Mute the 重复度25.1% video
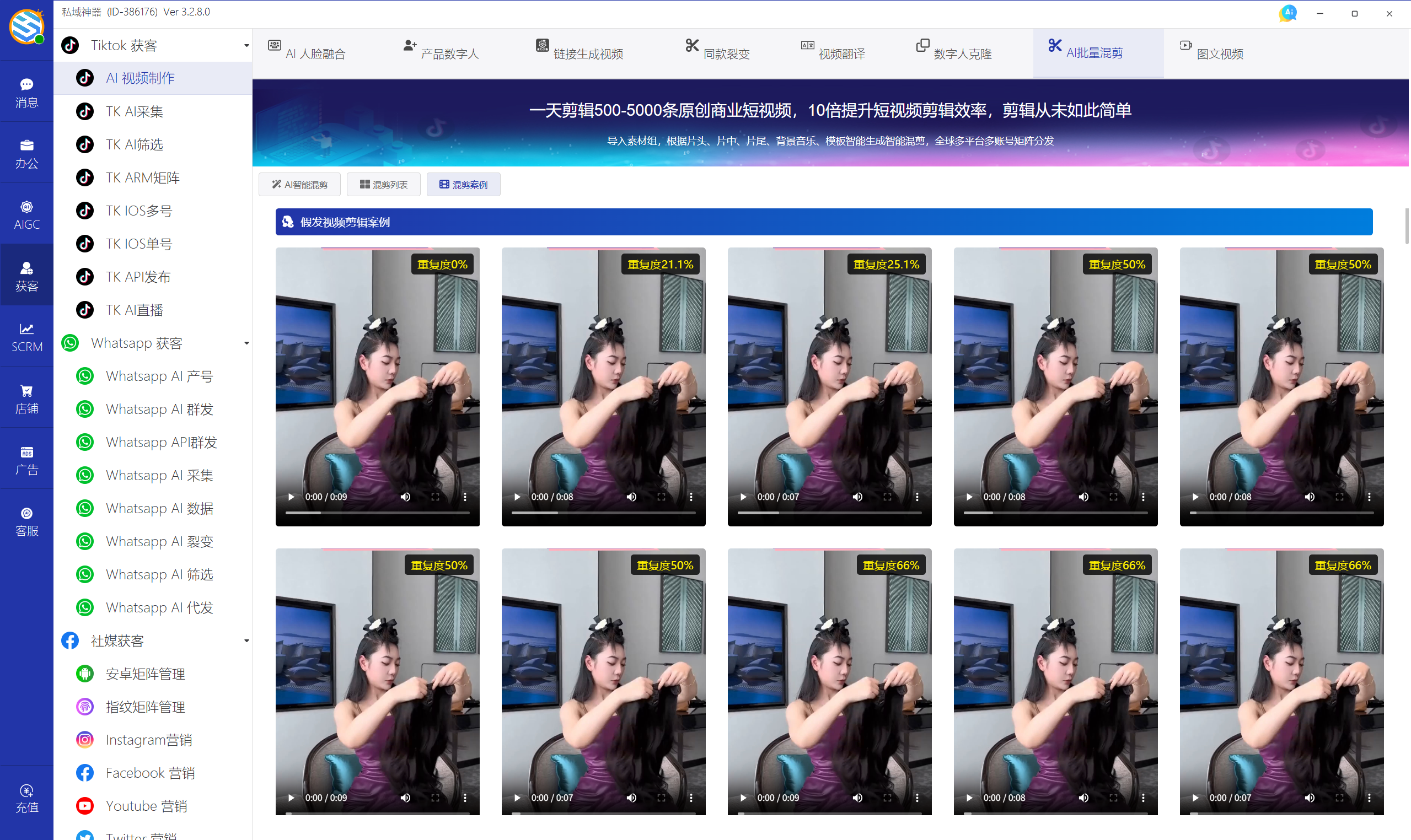 click(857, 497)
